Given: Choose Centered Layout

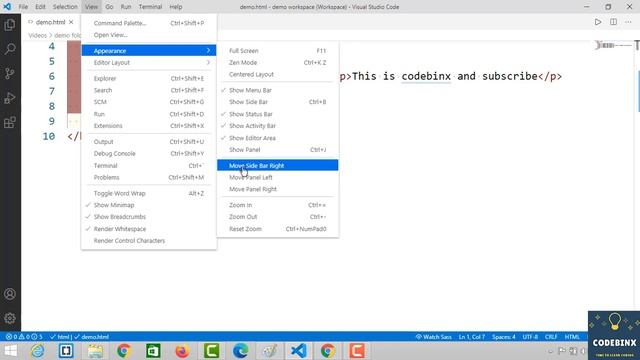Looking at the screenshot, I should point(278,74).
